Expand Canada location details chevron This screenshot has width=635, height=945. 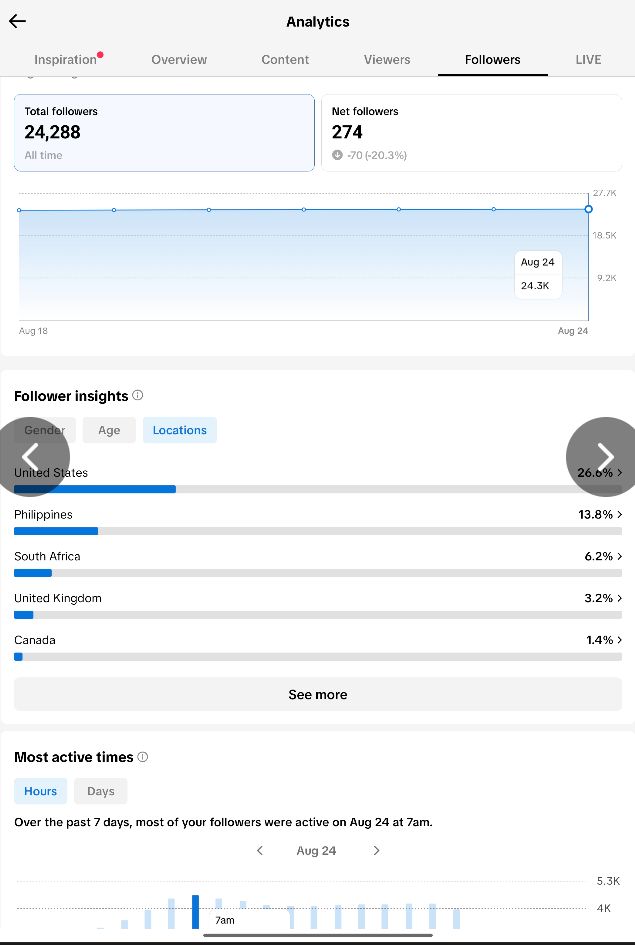tap(620, 640)
